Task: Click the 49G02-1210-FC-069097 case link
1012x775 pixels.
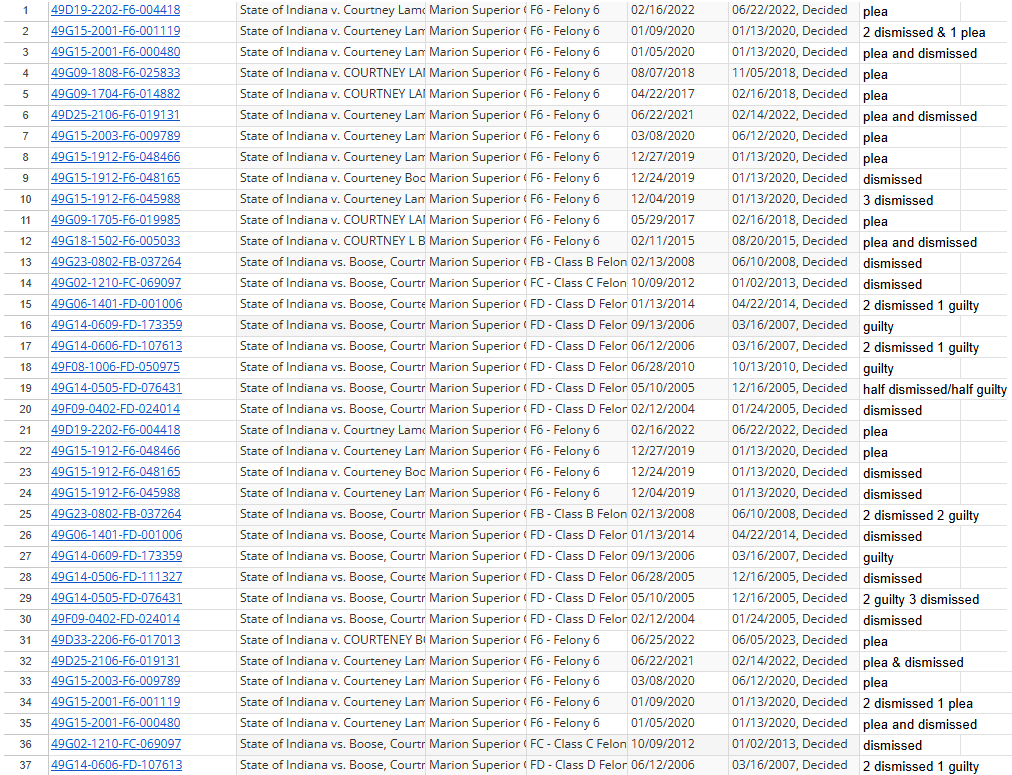Action: click(x=115, y=283)
